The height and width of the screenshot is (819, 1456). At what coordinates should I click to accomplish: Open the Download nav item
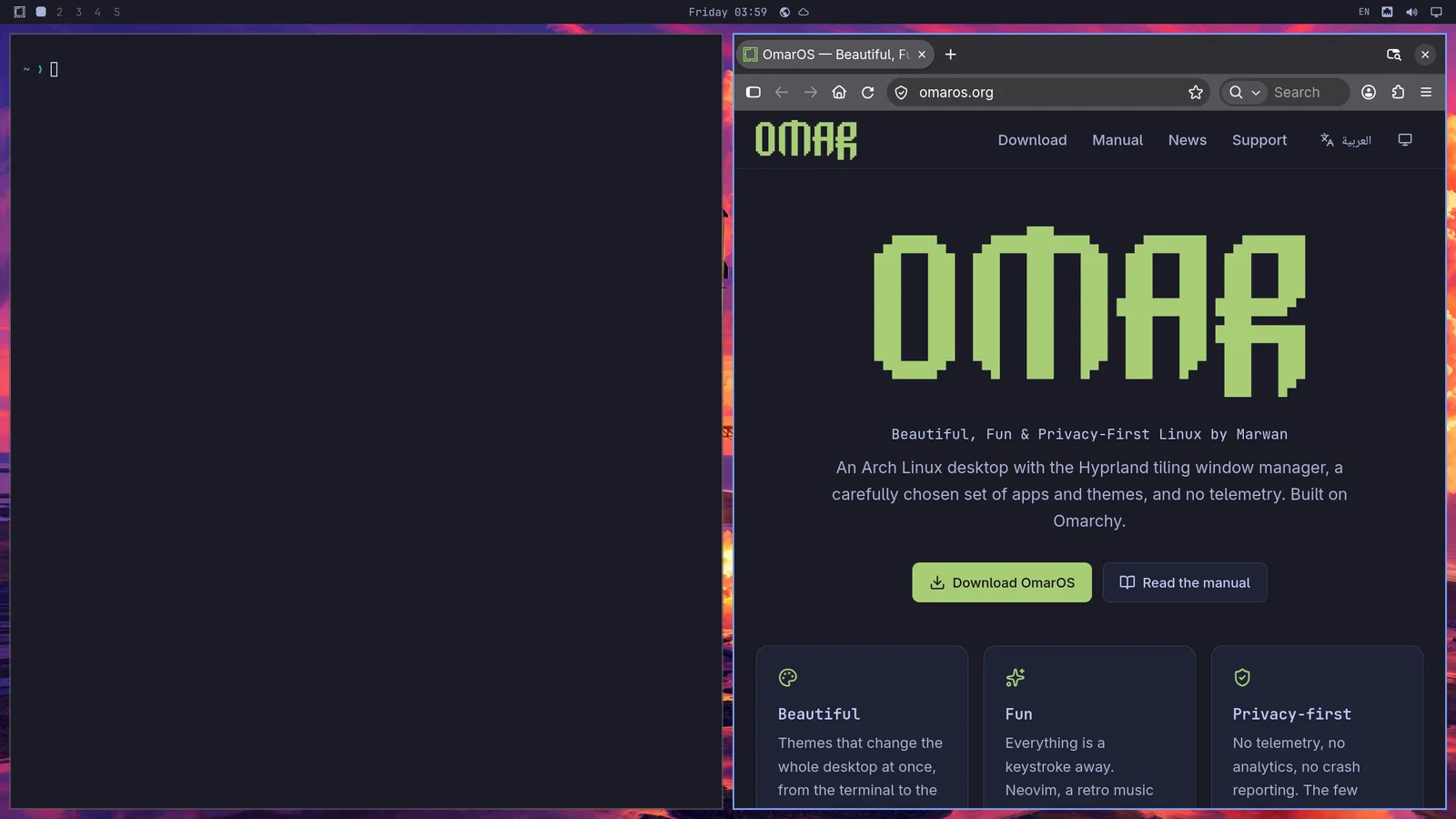point(1032,140)
